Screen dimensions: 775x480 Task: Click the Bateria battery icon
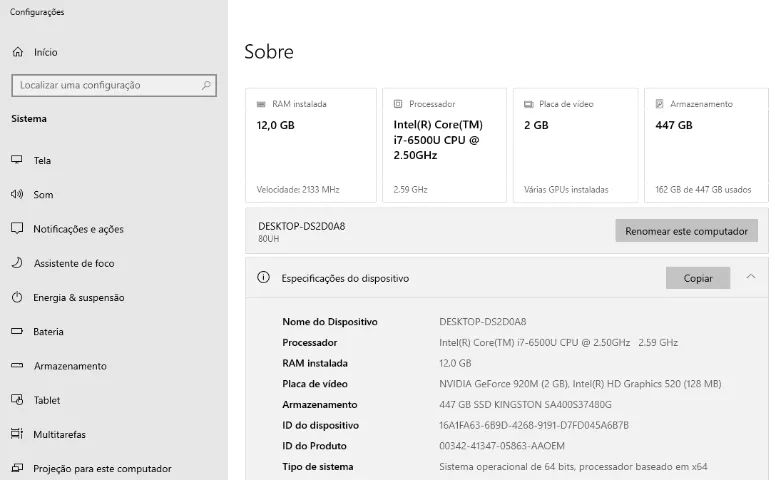17,331
